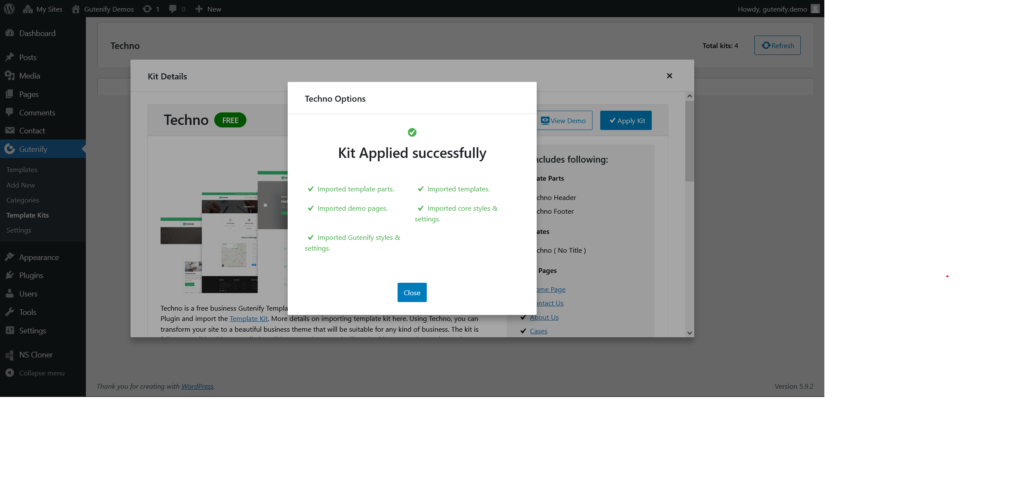Open Categories under Gutenify

point(23,200)
